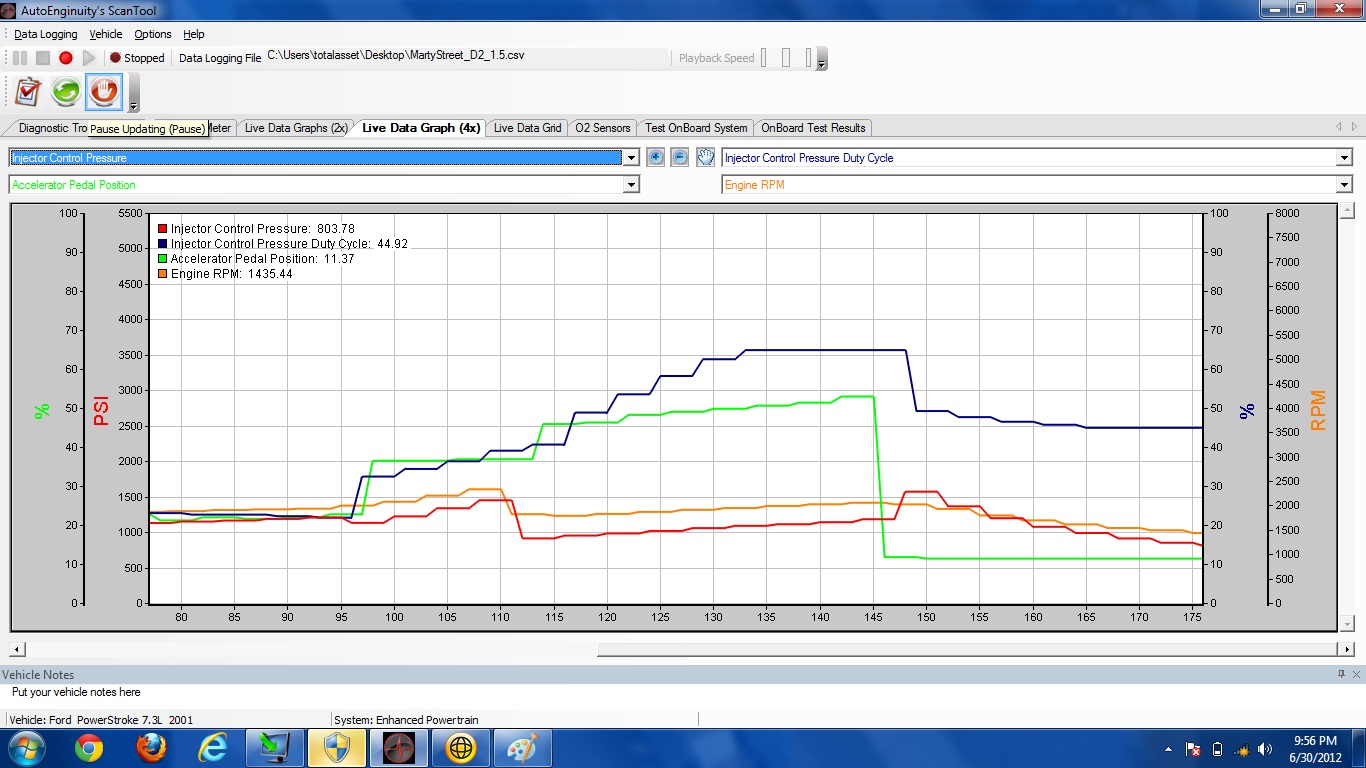Click the stop data logging button
The image size is (1366, 768).
[43, 58]
